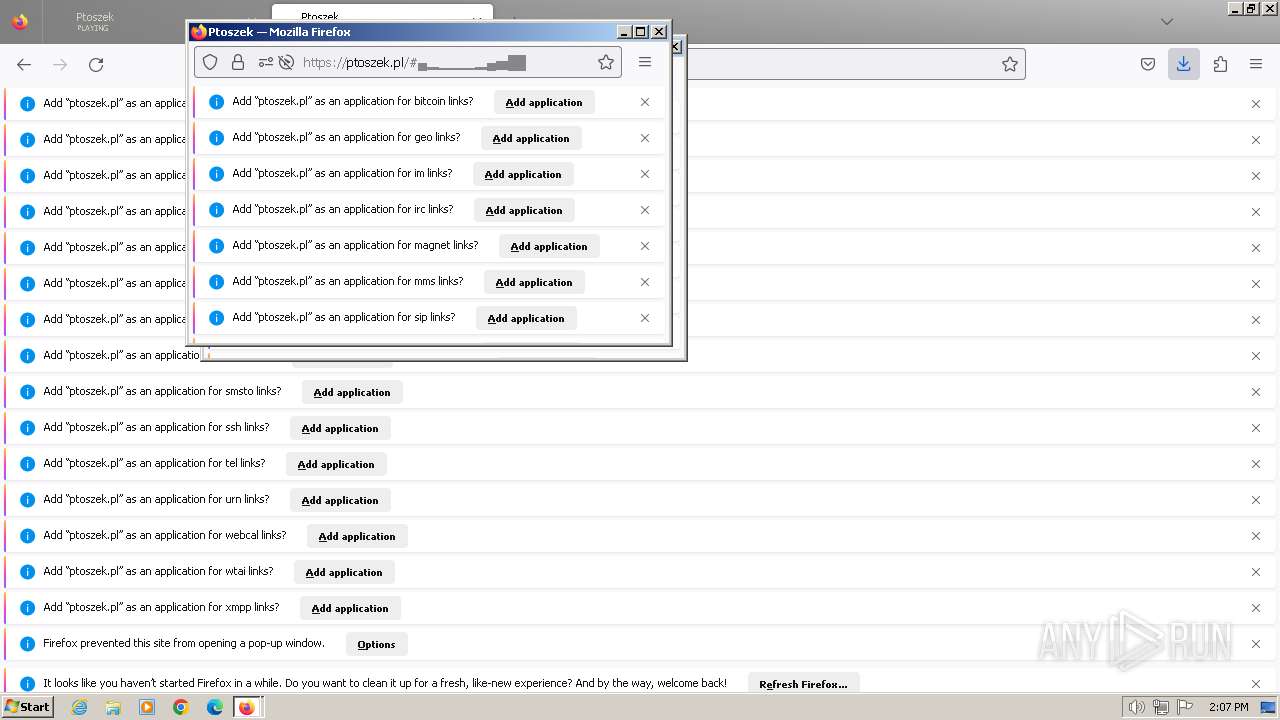Click info icon of pop-up blocked notification
The image size is (1280, 720).
click(27, 644)
